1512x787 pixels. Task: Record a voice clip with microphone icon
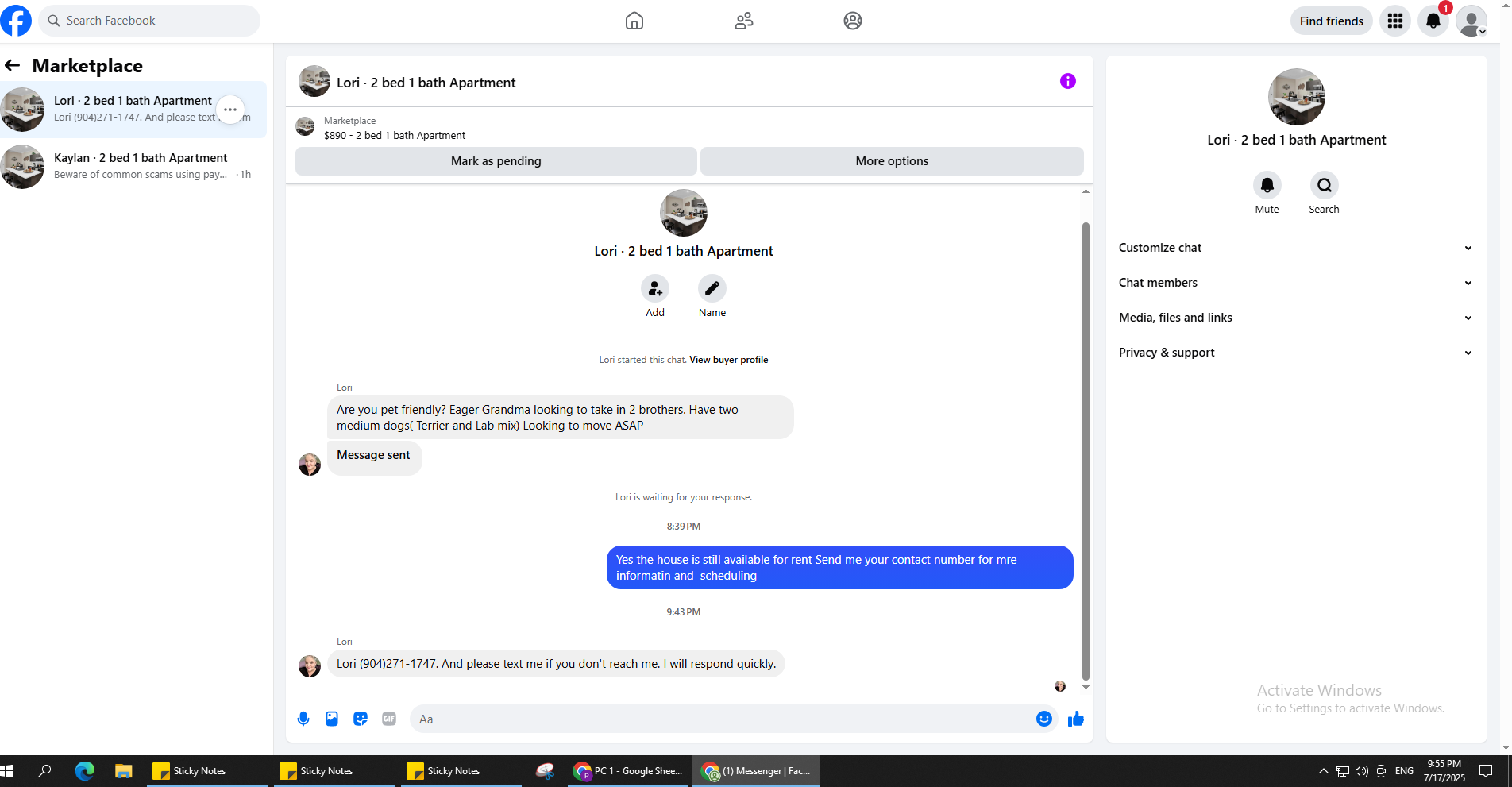point(303,719)
